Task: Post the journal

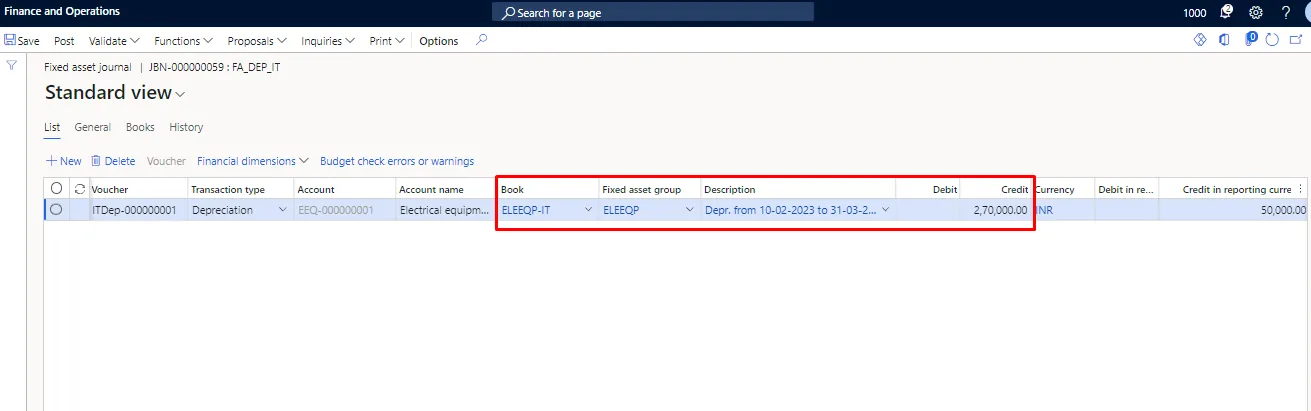Action: (x=64, y=41)
